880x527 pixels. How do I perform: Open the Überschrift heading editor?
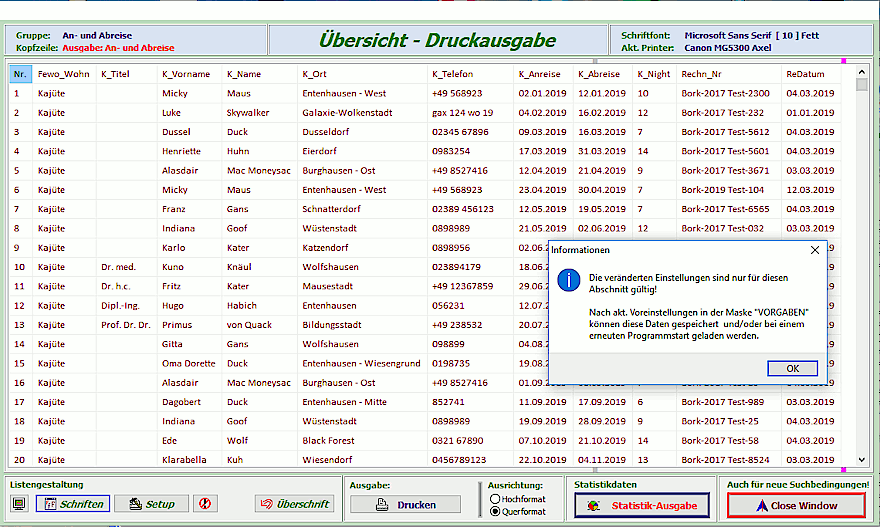click(294, 504)
